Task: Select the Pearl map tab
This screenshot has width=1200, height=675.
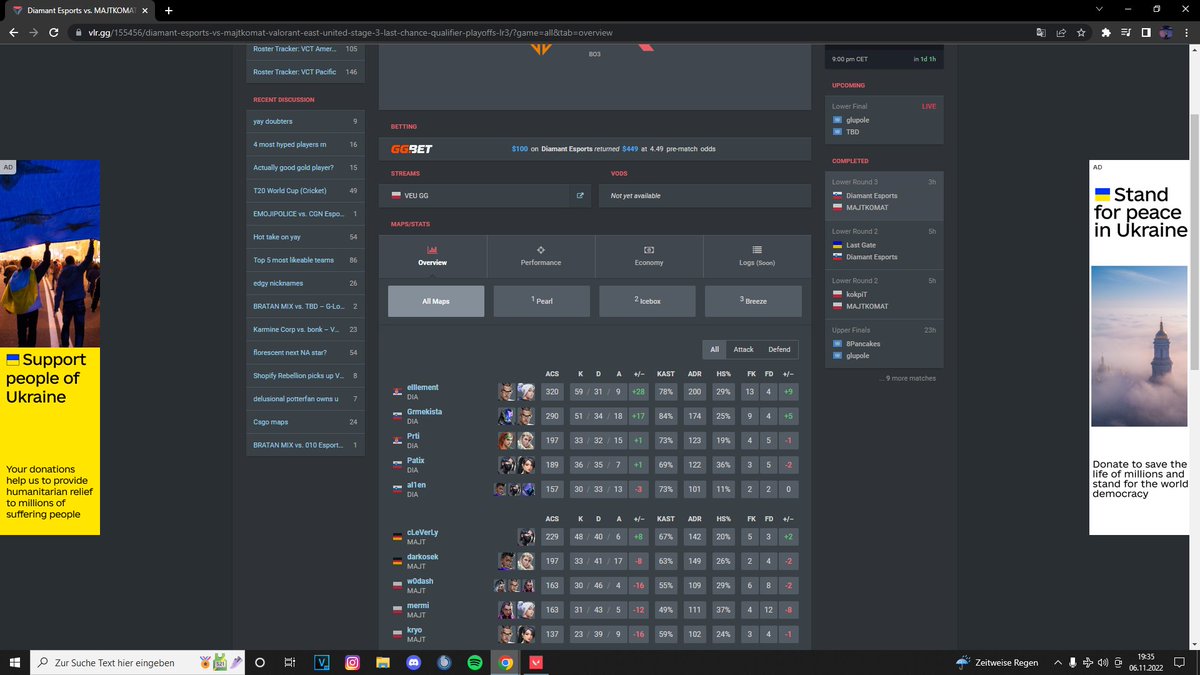Action: coord(542,301)
